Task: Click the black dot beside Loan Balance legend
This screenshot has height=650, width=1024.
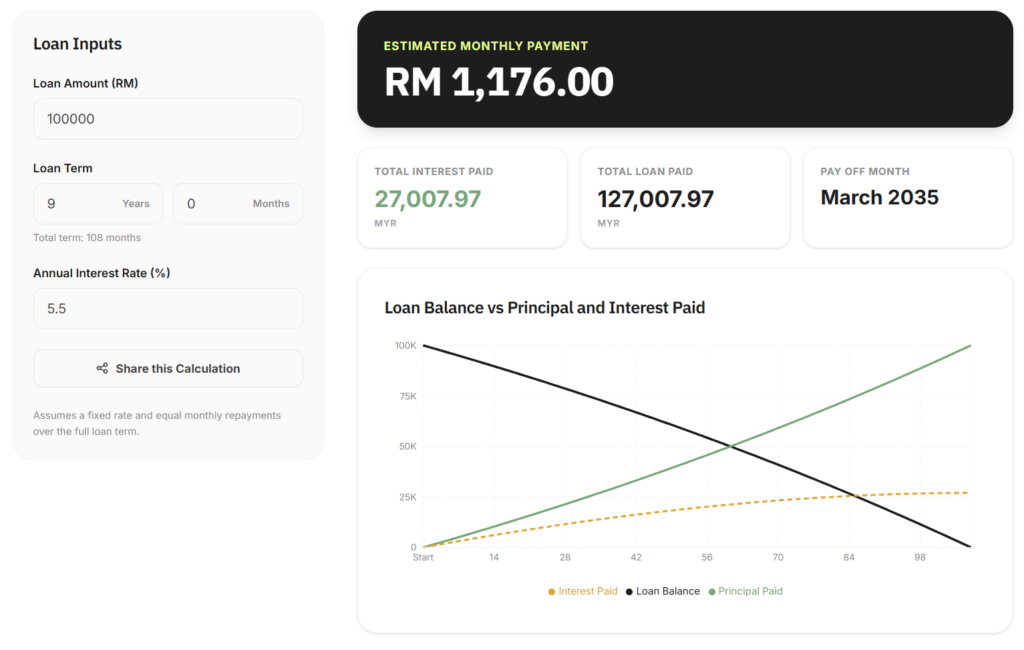Action: 627,591
